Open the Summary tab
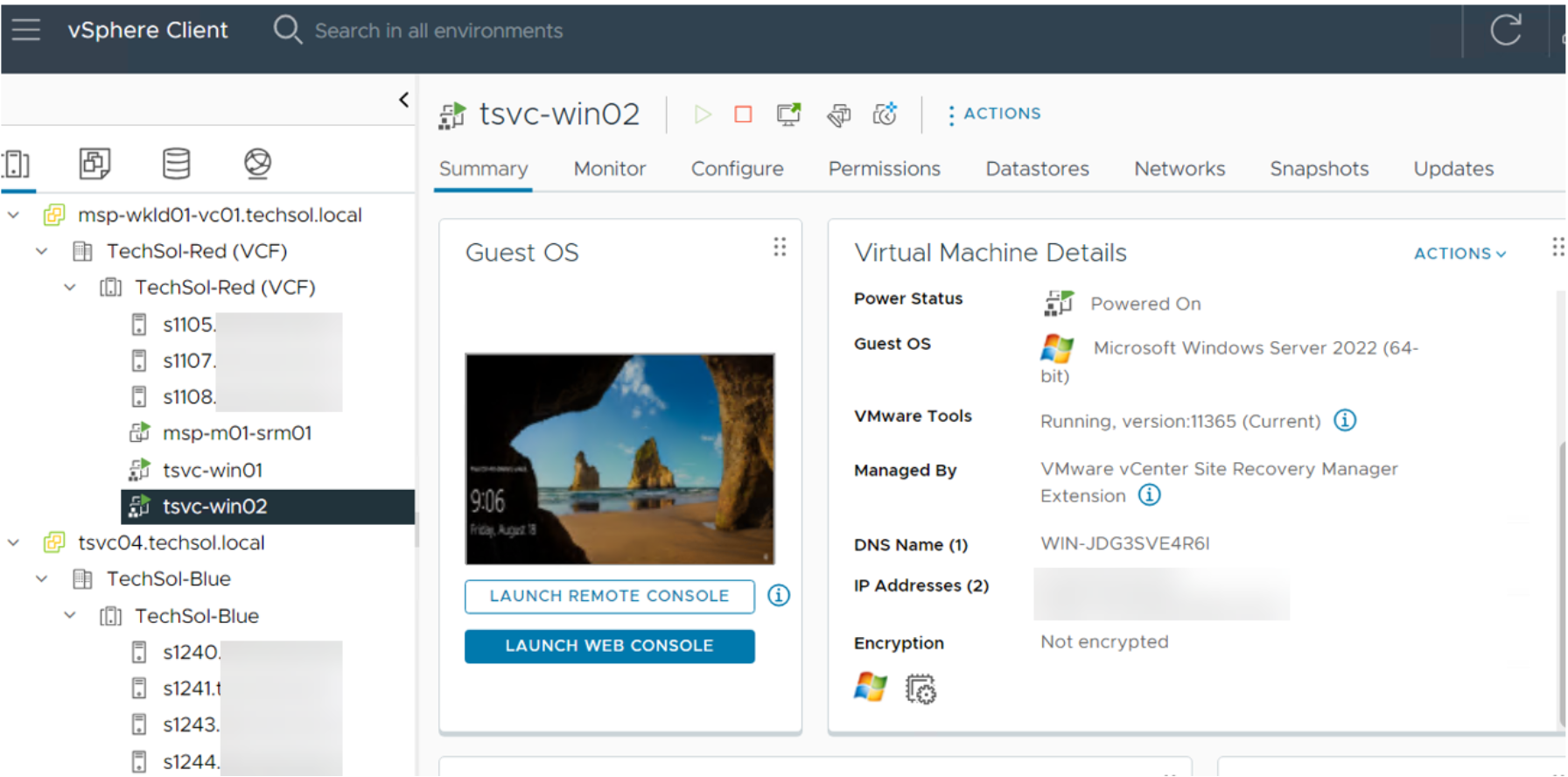 coord(483,169)
